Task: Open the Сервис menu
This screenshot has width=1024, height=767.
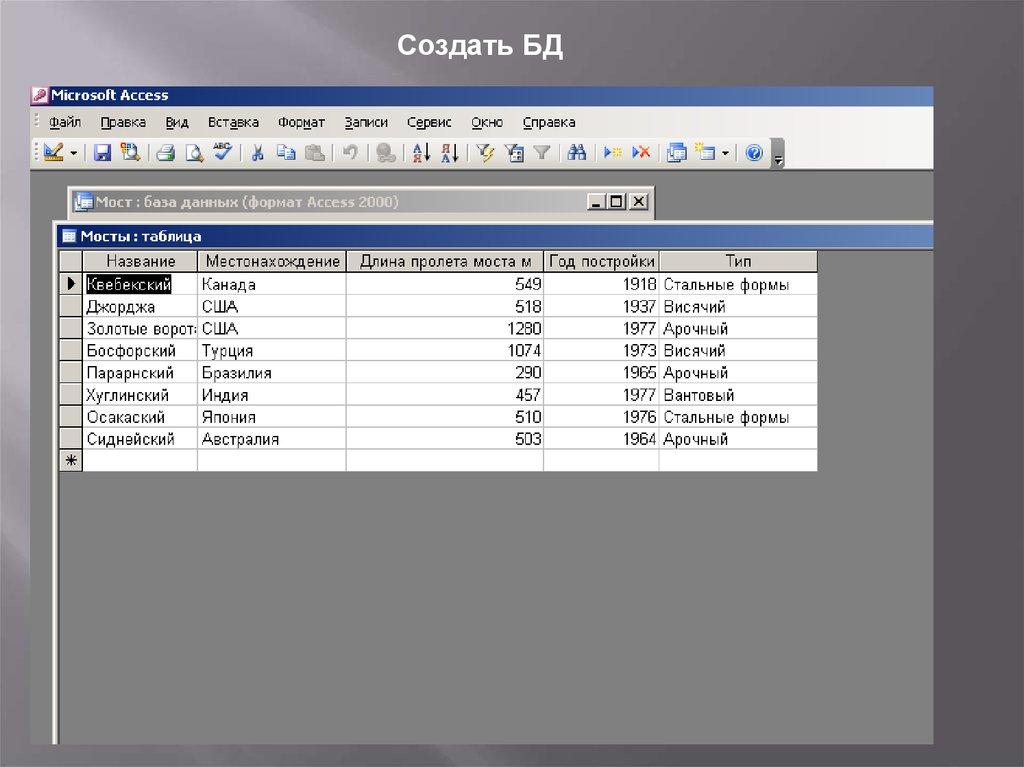Action: 429,122
